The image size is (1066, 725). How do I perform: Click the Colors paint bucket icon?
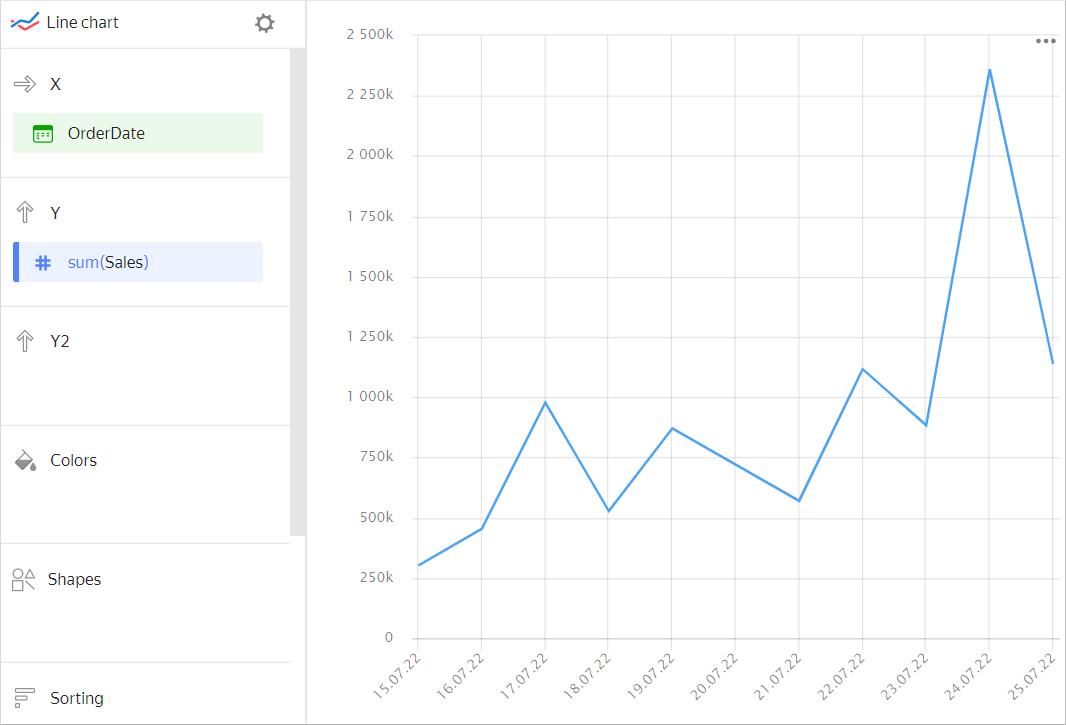[25, 461]
